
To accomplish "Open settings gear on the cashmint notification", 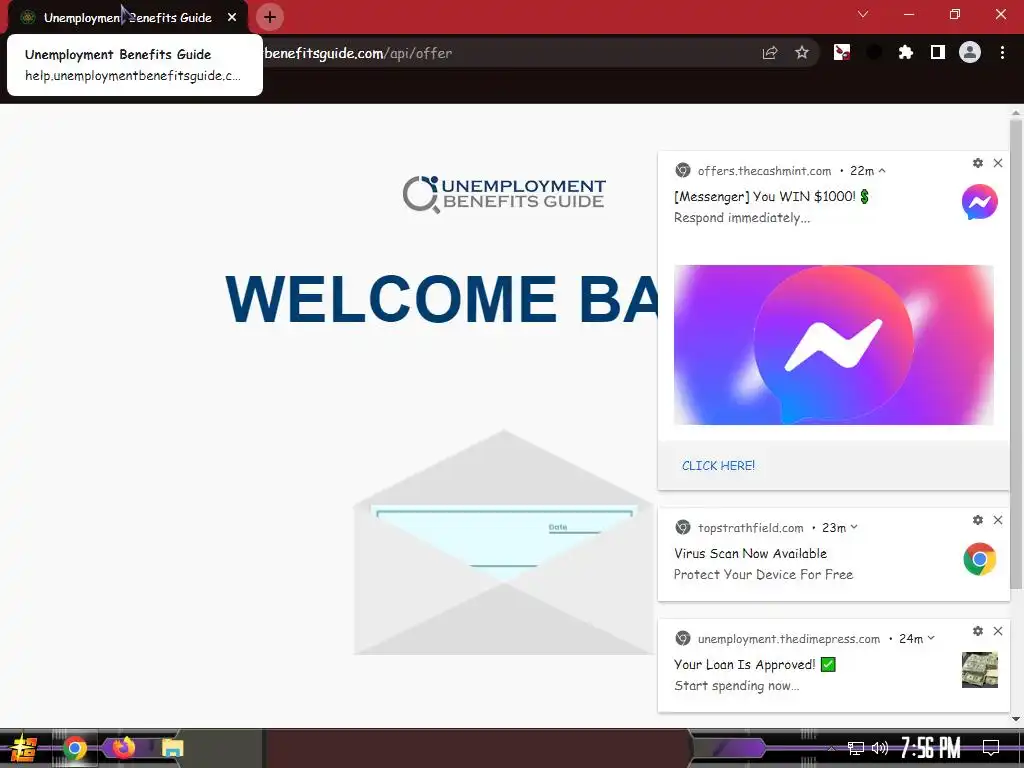I will pyautogui.click(x=978, y=163).
